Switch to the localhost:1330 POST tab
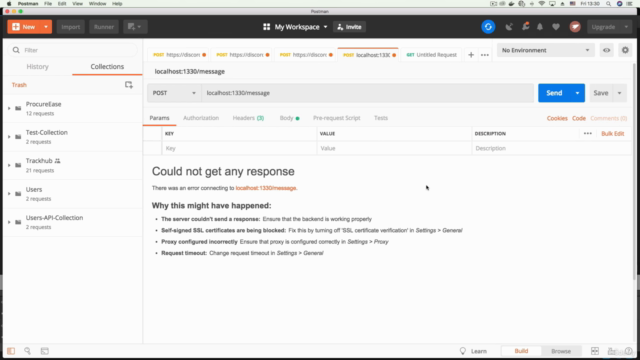Viewport: 640px width, 360px height. click(x=367, y=55)
